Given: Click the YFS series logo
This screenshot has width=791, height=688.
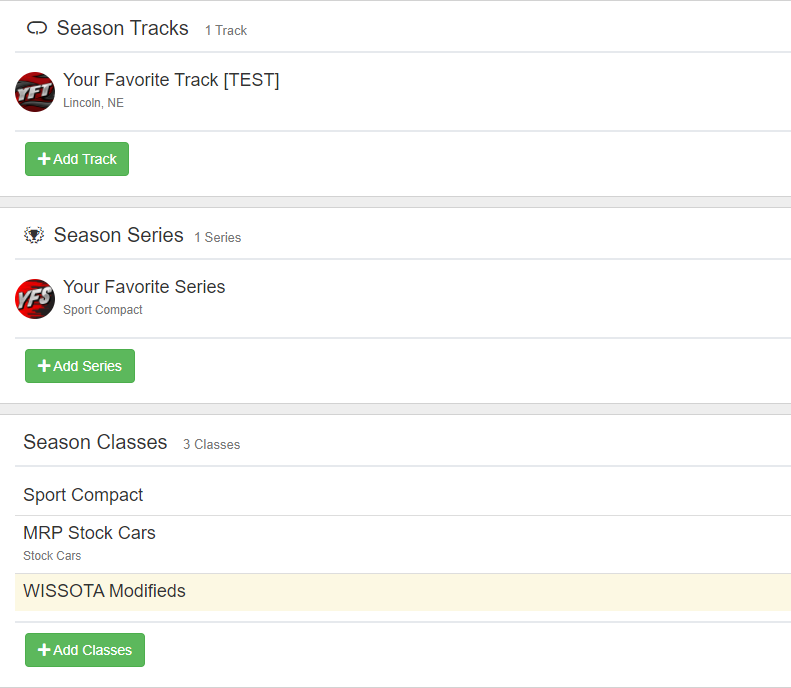Looking at the screenshot, I should click(x=35, y=299).
